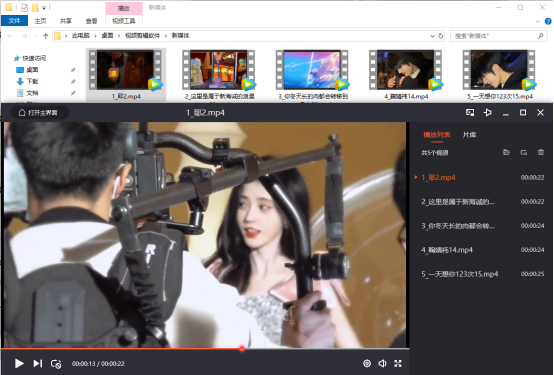The width and height of the screenshot is (554, 375).
Task: Select third playlist item starting with 3_
Action: click(x=481, y=225)
